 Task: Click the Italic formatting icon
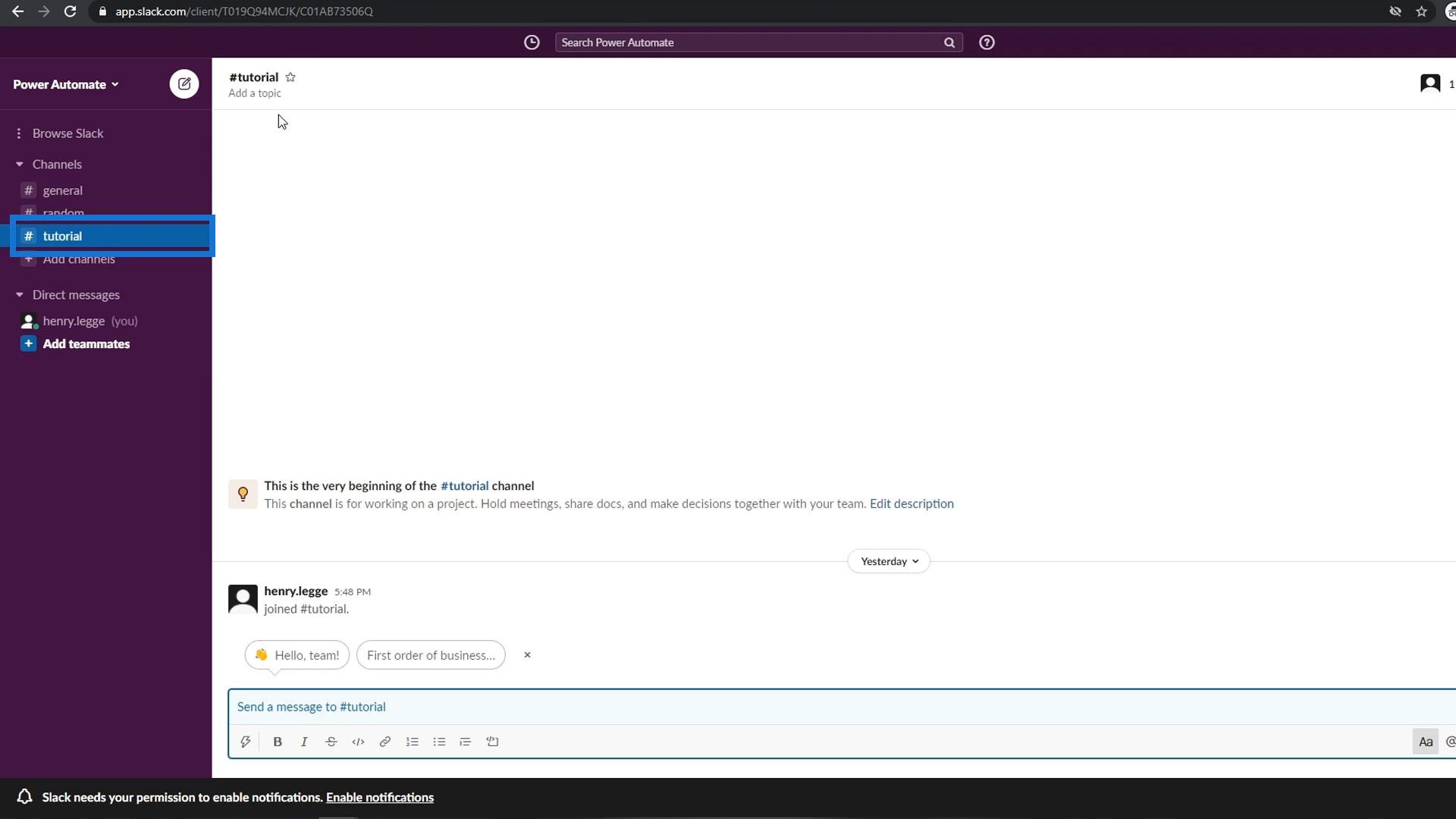click(x=304, y=742)
